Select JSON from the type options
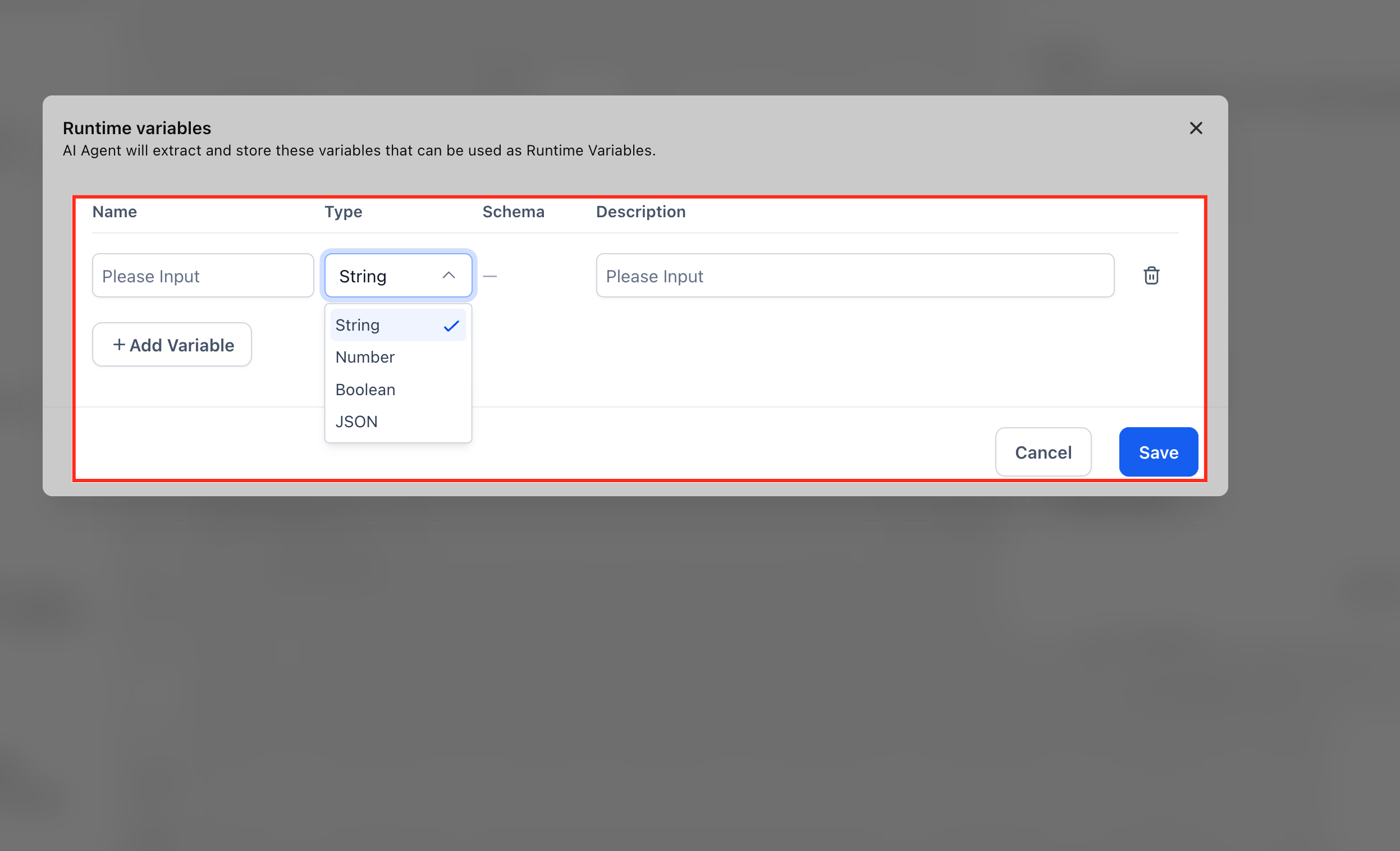The width and height of the screenshot is (1400, 851). point(357,422)
